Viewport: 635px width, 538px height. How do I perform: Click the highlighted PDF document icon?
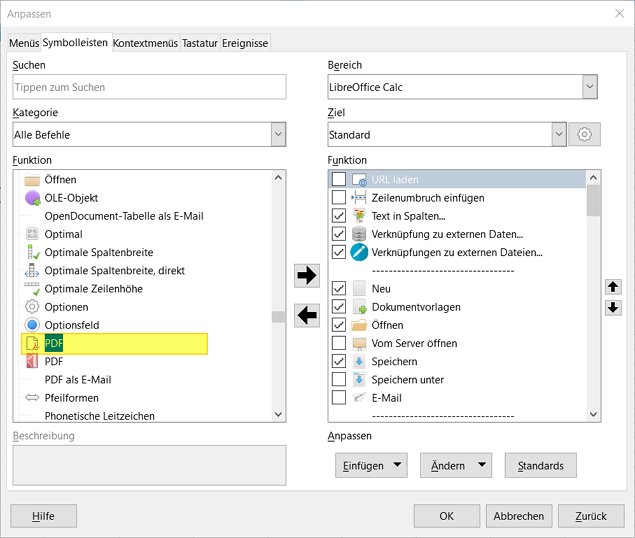pos(32,344)
